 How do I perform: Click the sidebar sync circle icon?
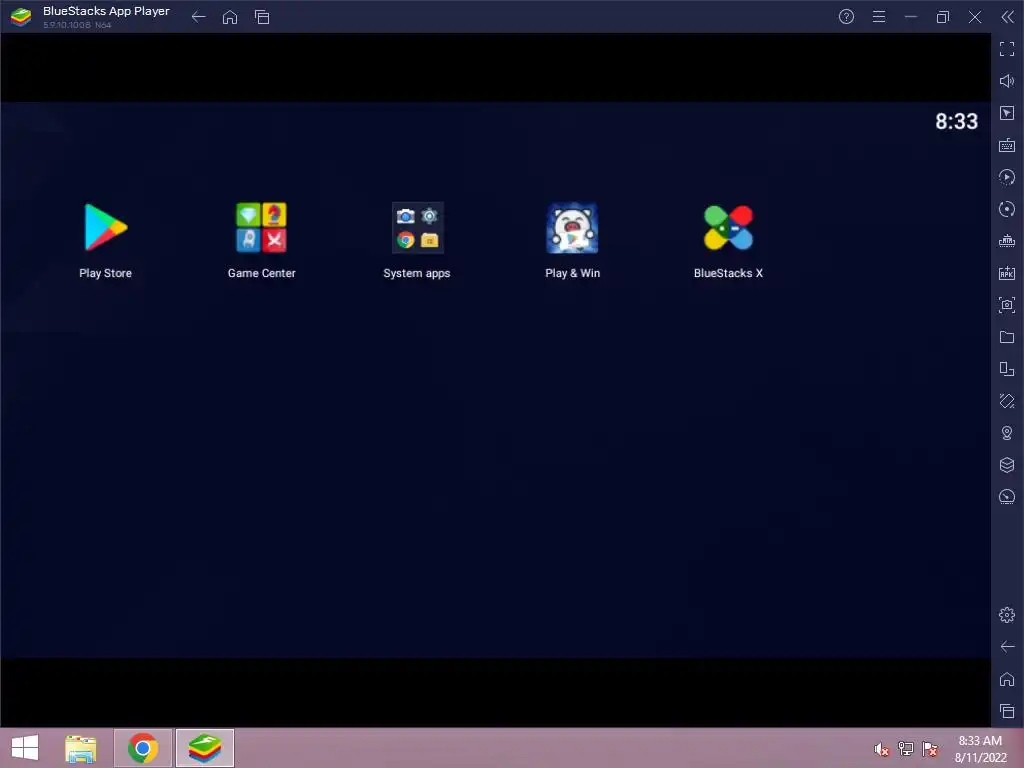1007,209
